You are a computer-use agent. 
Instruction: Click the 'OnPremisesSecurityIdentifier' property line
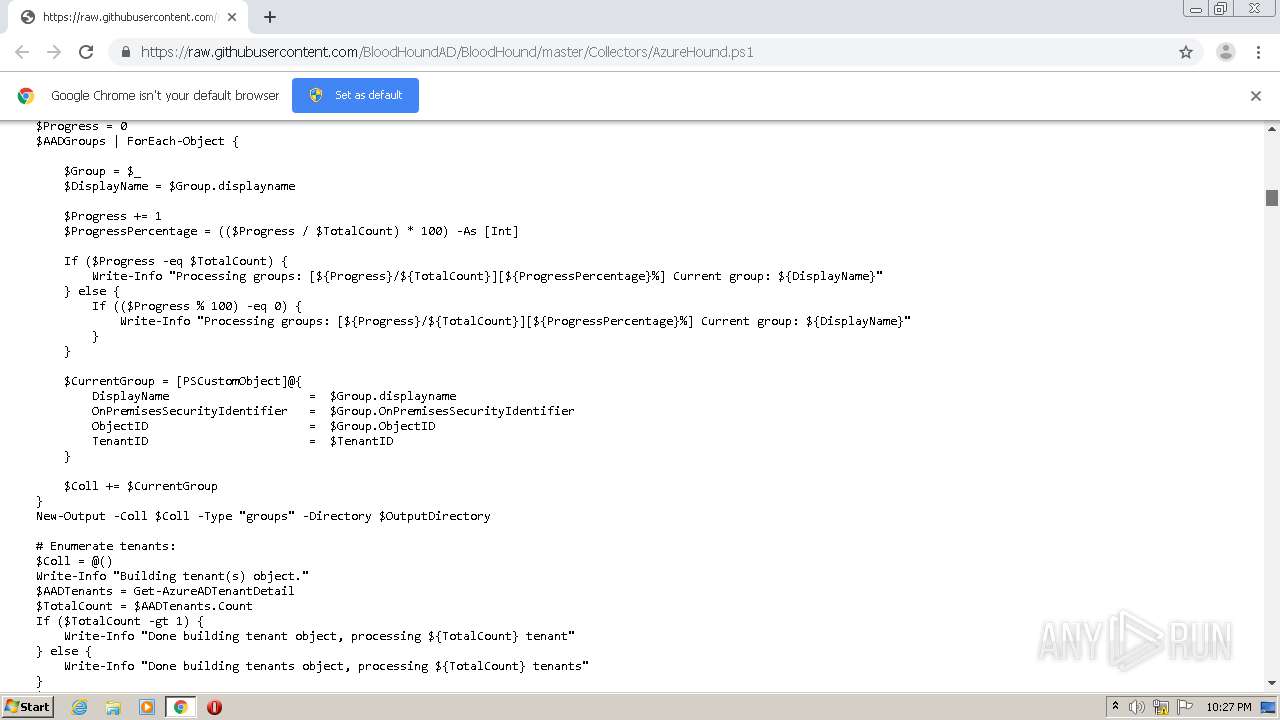(x=333, y=411)
